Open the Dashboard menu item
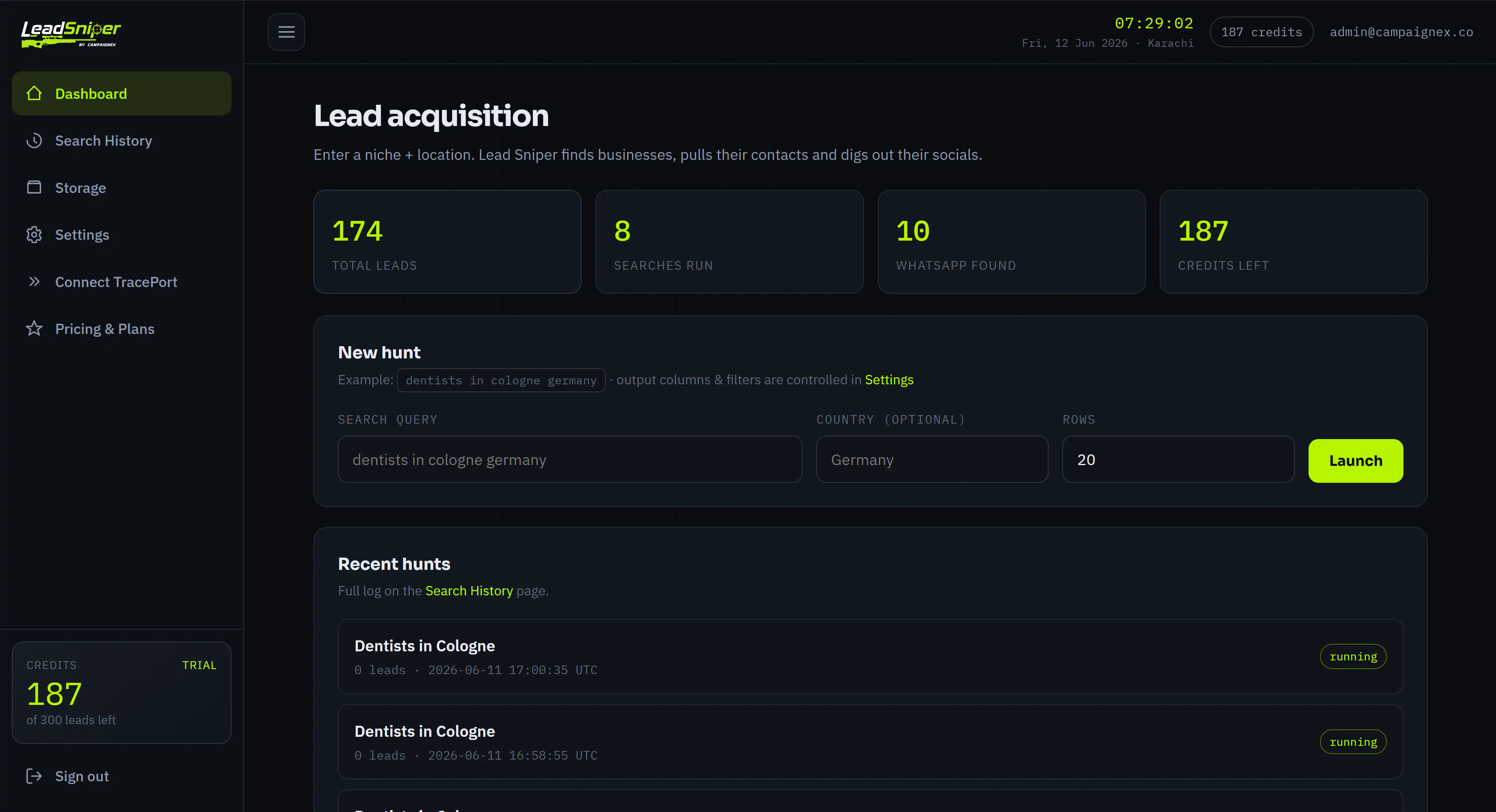Viewport: 1496px width, 812px height. (x=121, y=93)
